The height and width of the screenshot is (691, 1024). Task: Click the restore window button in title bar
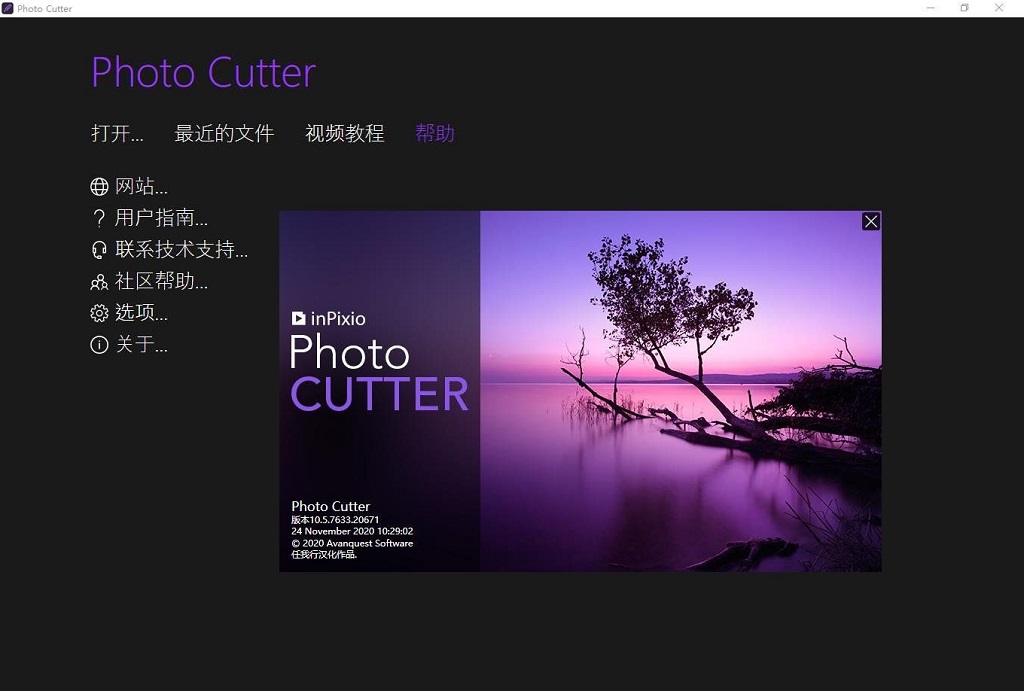pos(965,8)
